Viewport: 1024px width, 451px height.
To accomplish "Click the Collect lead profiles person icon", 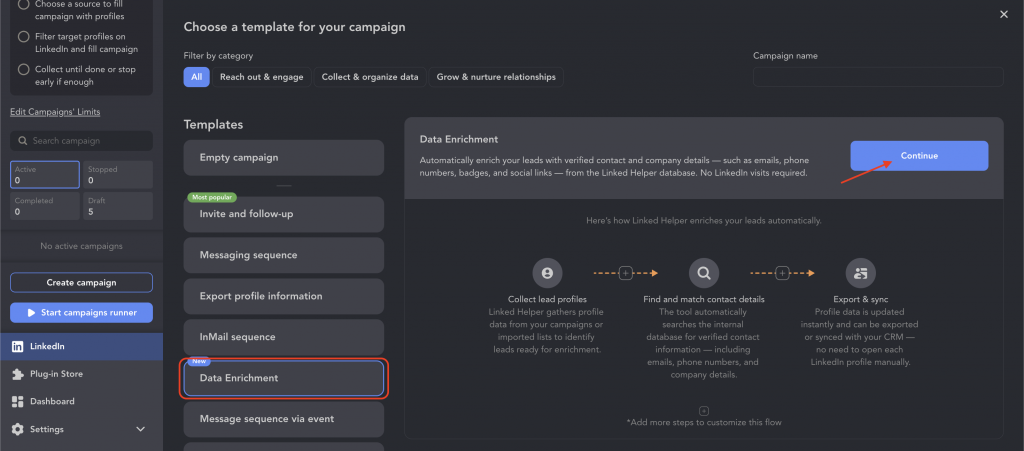I will tap(547, 273).
